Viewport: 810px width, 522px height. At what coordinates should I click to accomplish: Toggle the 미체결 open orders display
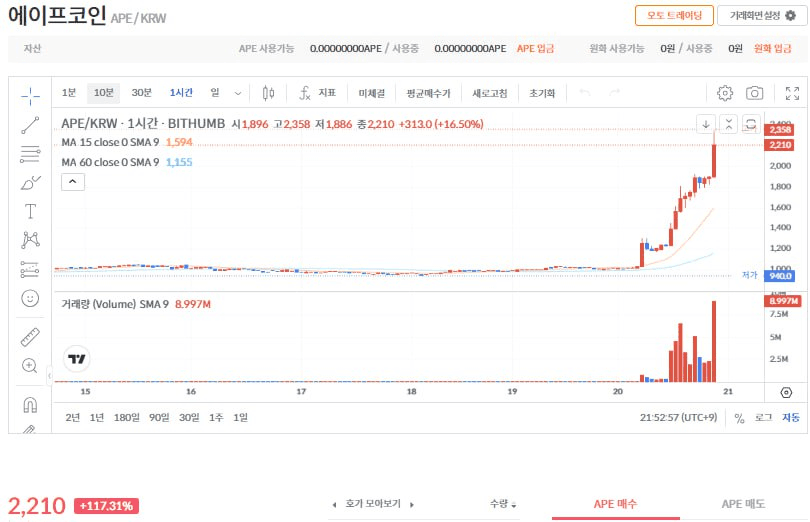[371, 94]
